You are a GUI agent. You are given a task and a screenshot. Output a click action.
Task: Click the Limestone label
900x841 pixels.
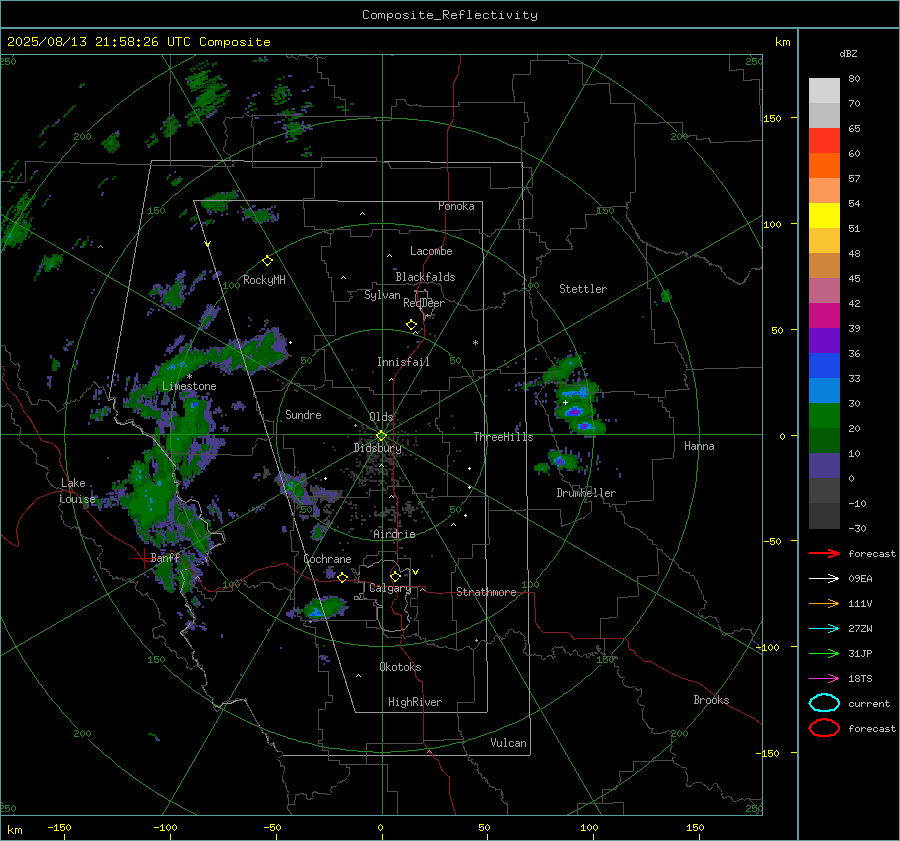[189, 386]
